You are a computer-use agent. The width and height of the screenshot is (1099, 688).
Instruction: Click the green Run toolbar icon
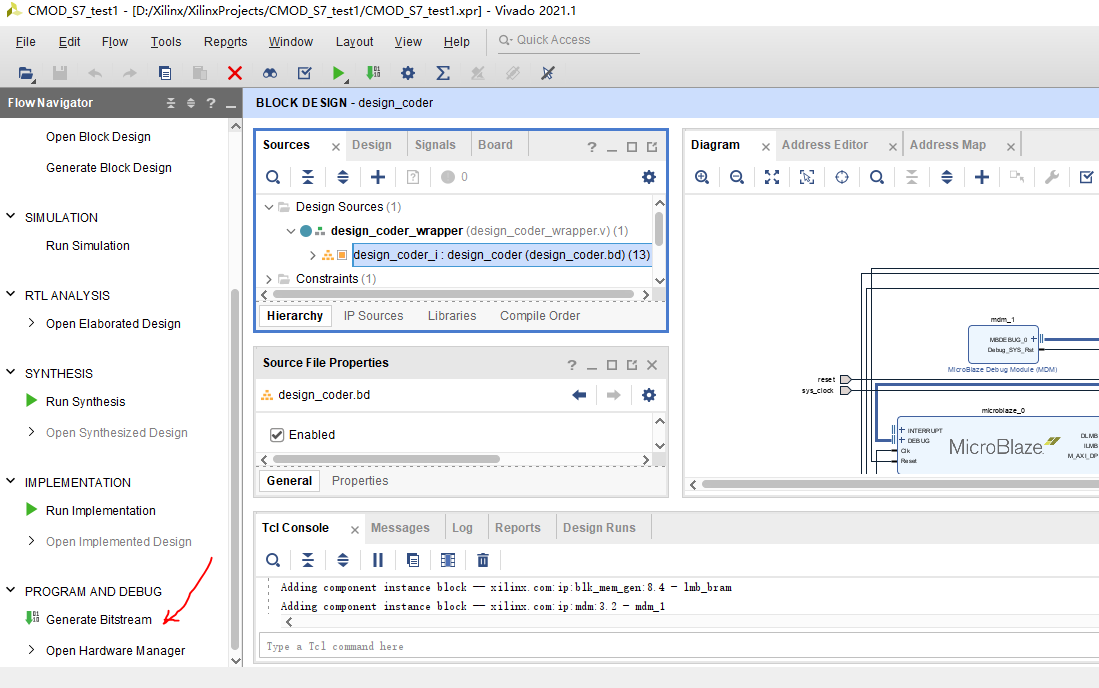pos(340,73)
